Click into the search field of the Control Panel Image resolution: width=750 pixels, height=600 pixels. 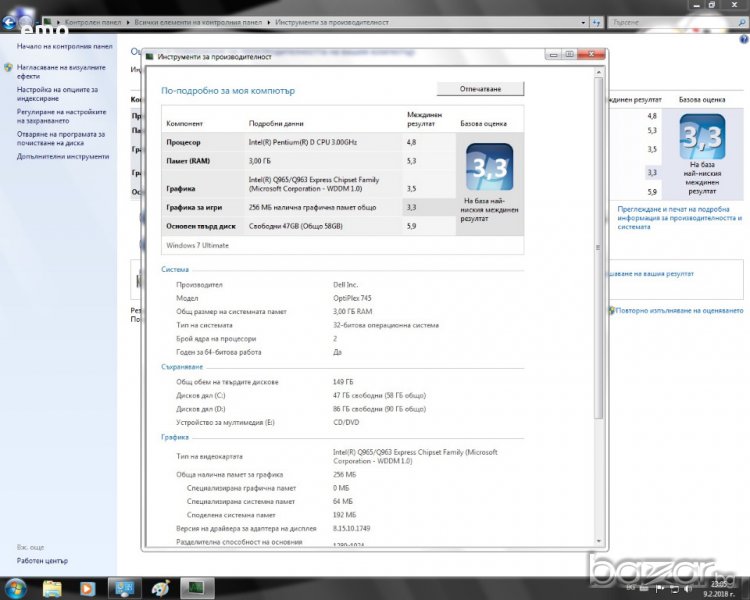click(x=672, y=22)
